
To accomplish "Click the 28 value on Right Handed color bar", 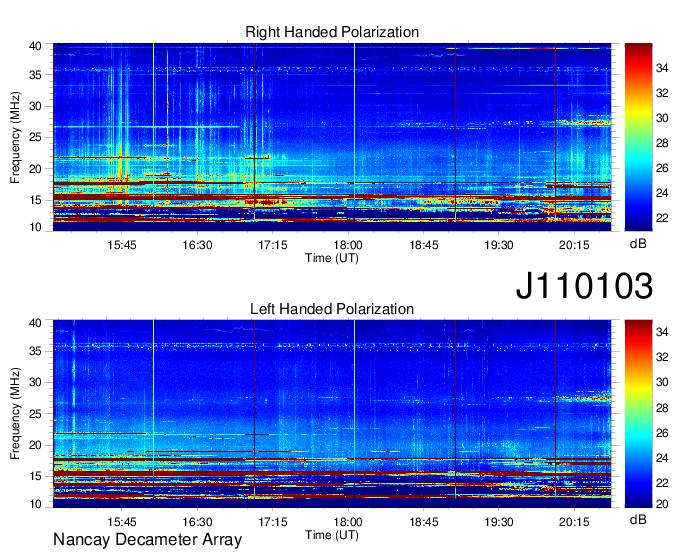I will pos(662,143).
